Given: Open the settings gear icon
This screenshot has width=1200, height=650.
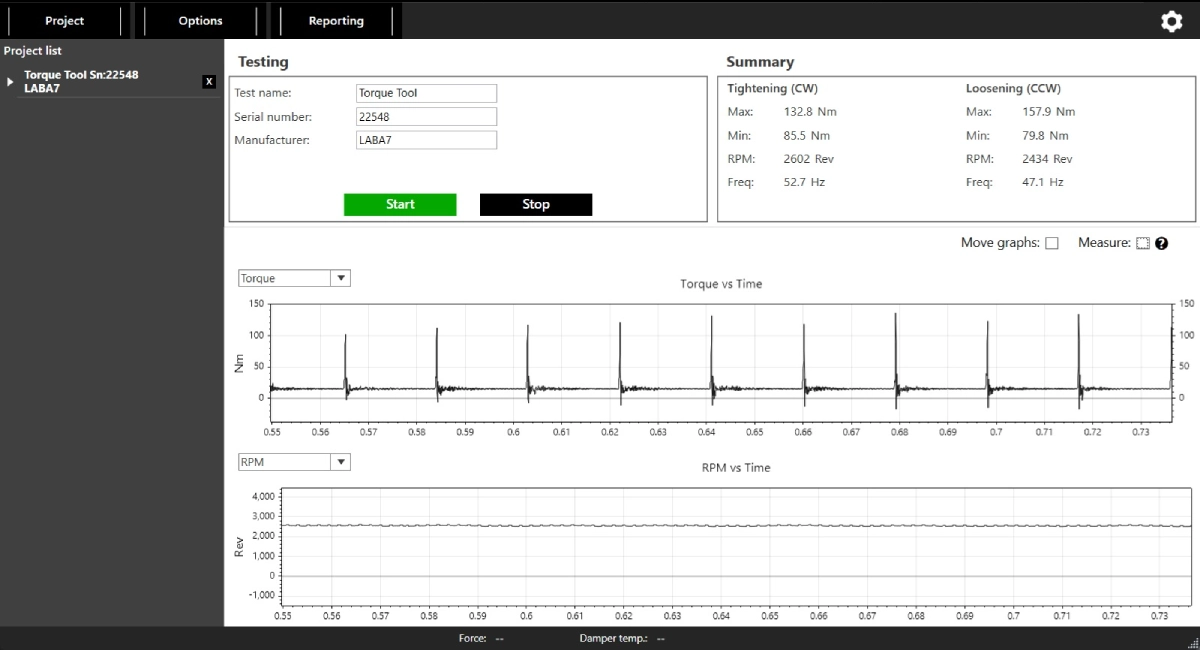Looking at the screenshot, I should (1171, 21).
